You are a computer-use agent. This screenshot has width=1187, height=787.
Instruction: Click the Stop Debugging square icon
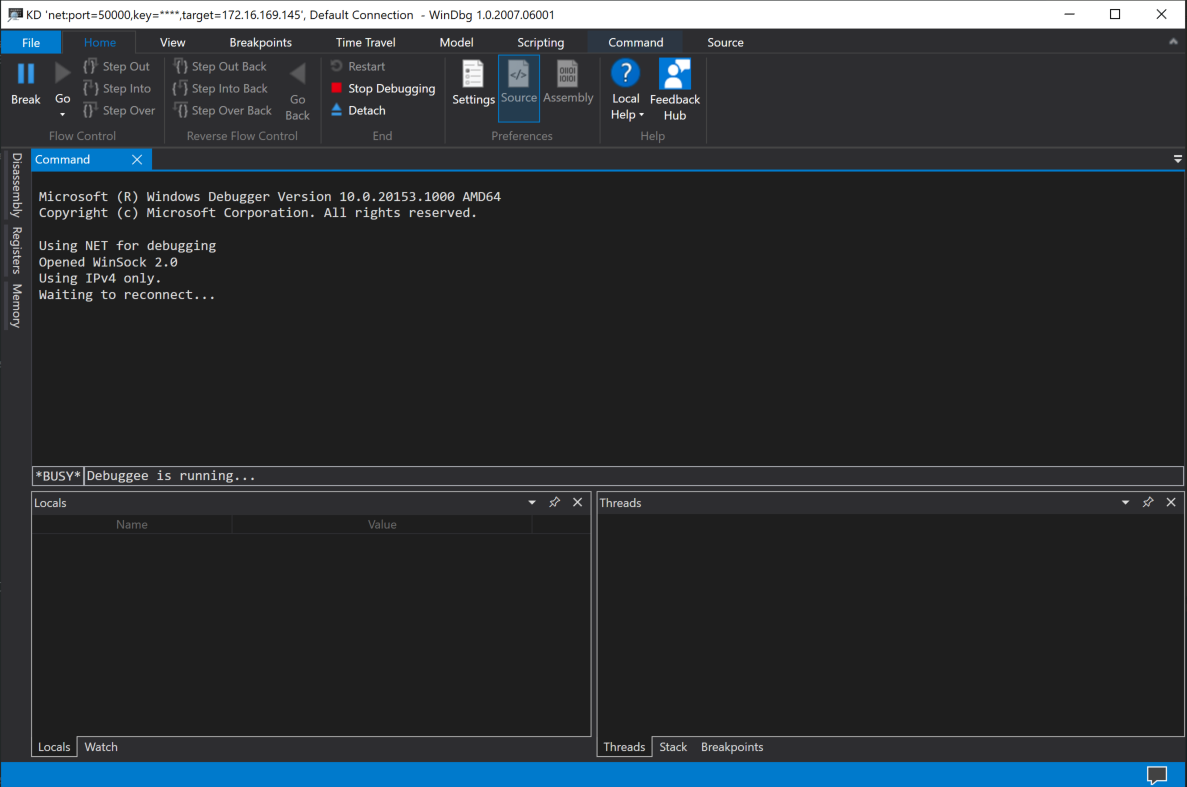point(339,88)
